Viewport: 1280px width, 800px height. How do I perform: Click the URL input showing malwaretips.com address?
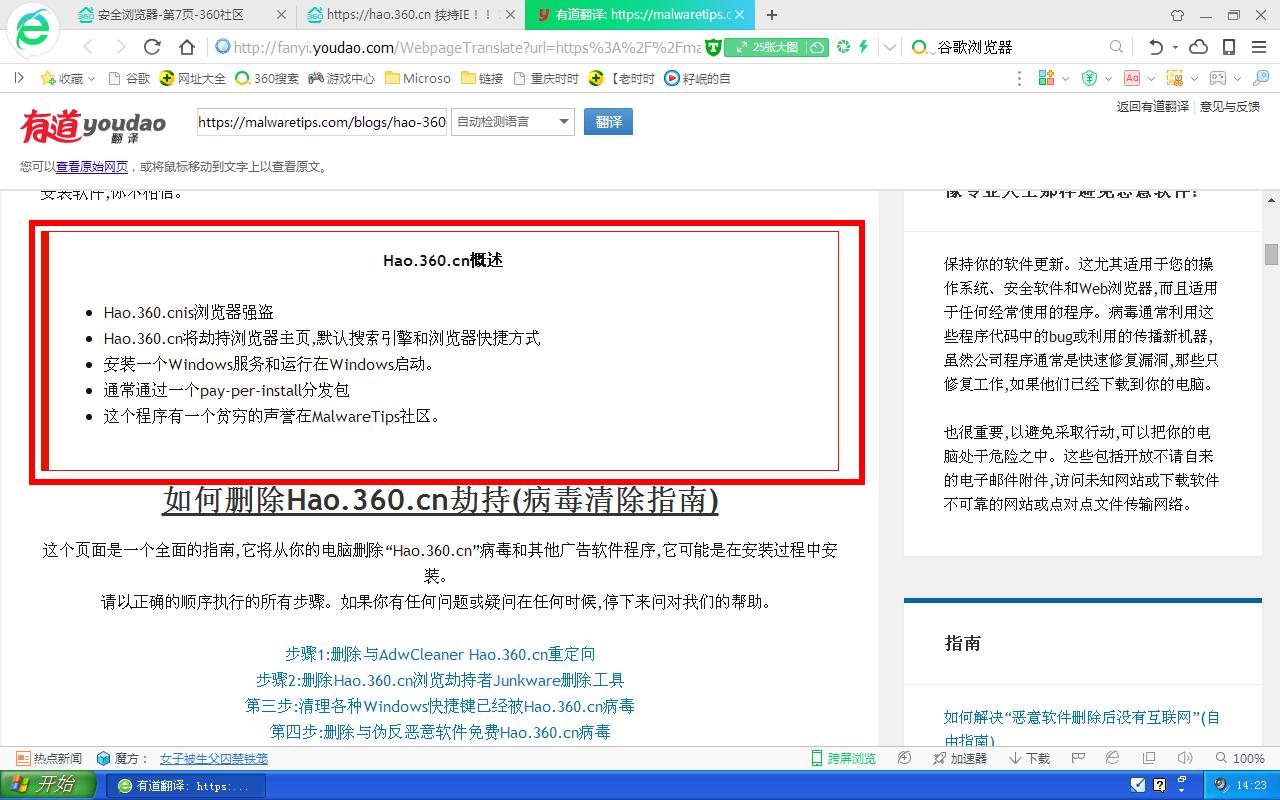pos(320,121)
